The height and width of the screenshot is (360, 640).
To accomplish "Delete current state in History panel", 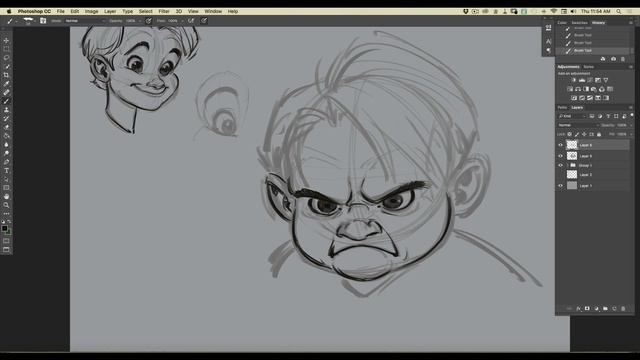I will click(623, 59).
